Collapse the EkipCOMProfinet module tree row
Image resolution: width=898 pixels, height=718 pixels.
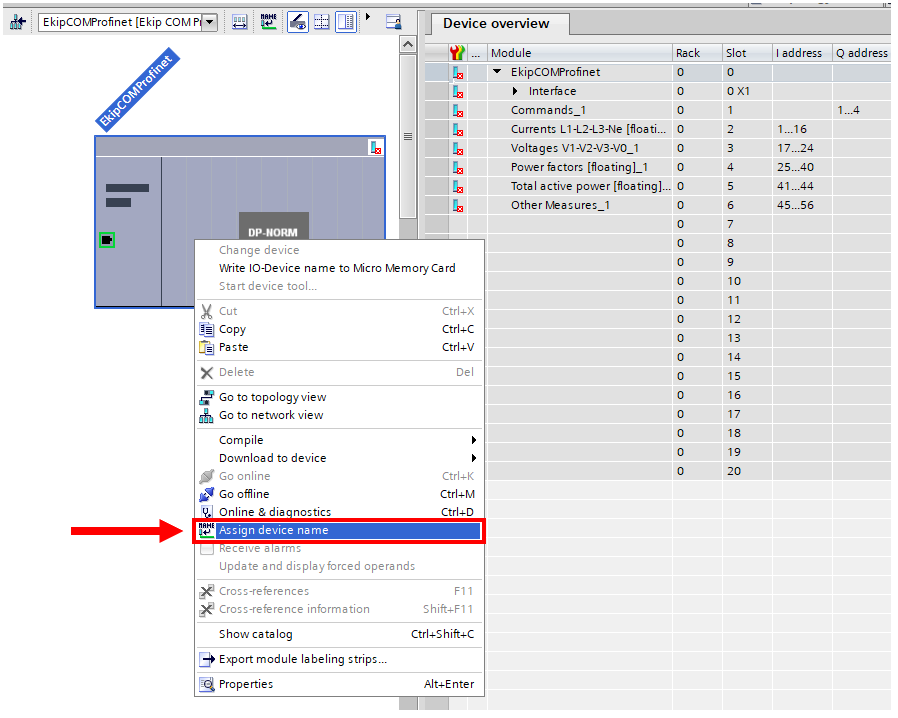pos(497,72)
